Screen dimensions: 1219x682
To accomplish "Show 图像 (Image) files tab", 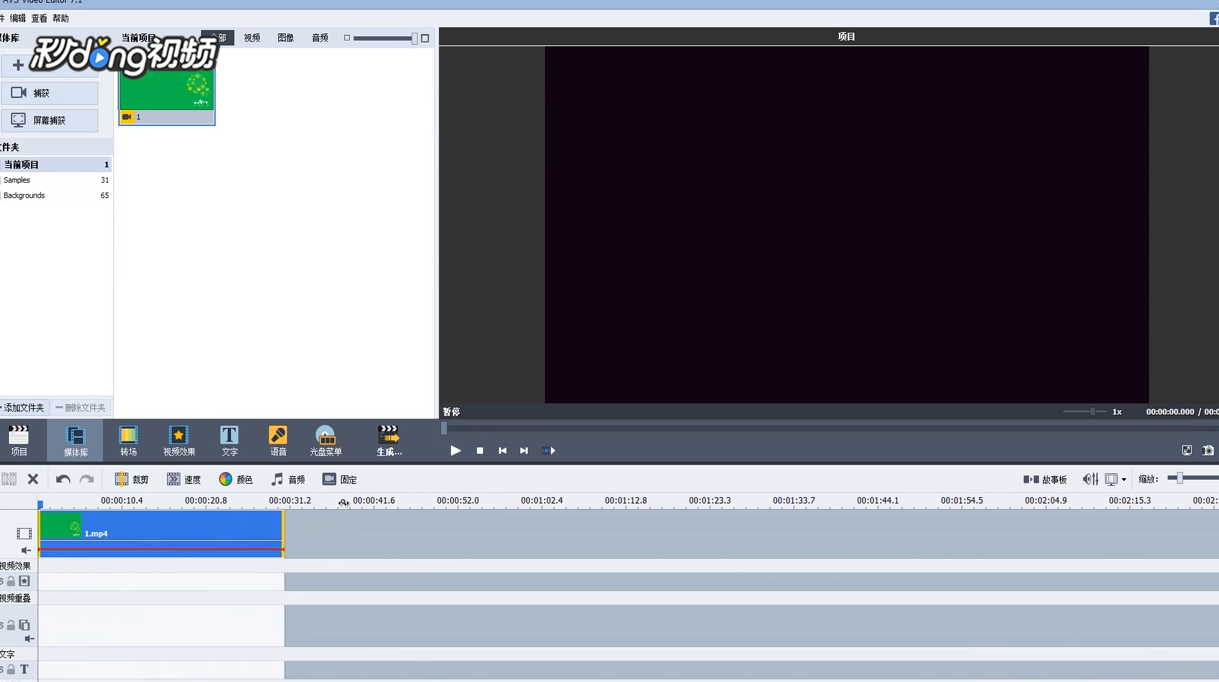I will [x=286, y=38].
